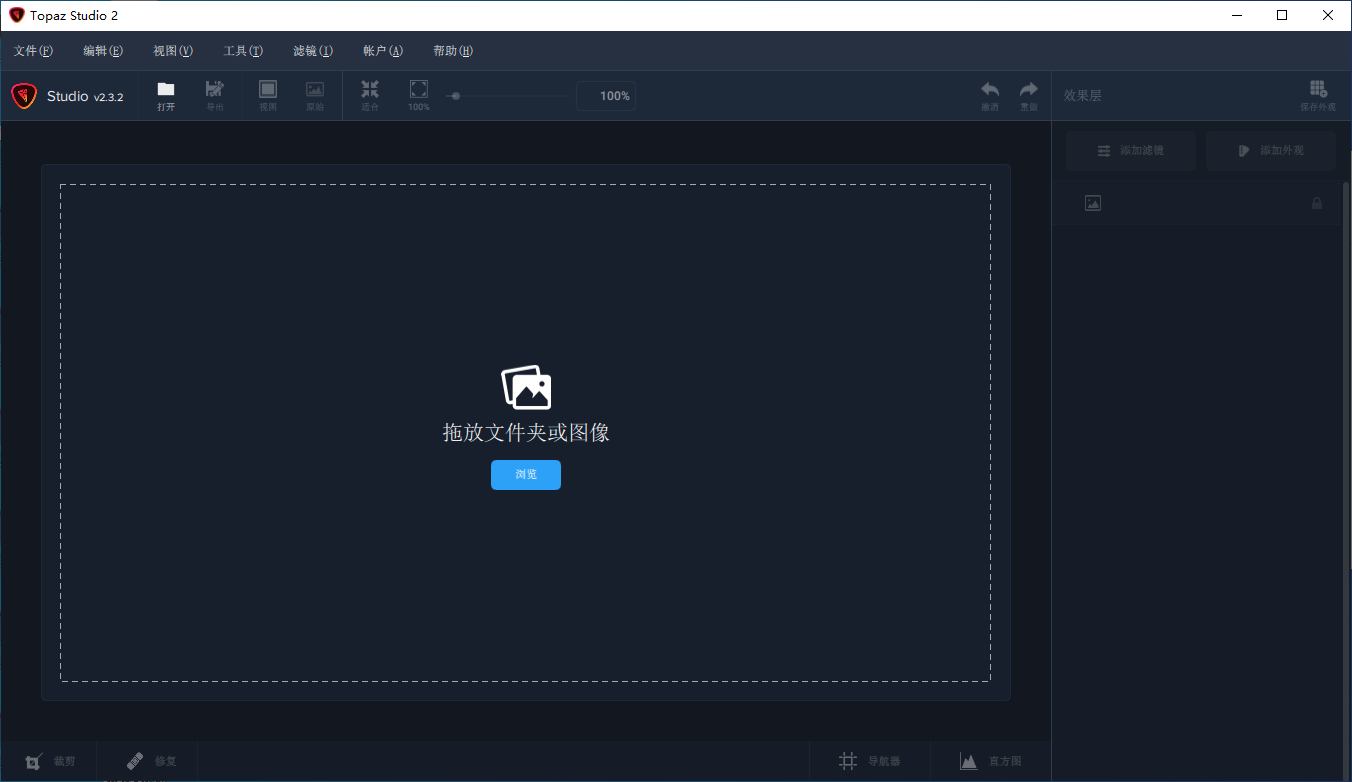Toggle the layer lock icon

1317,204
